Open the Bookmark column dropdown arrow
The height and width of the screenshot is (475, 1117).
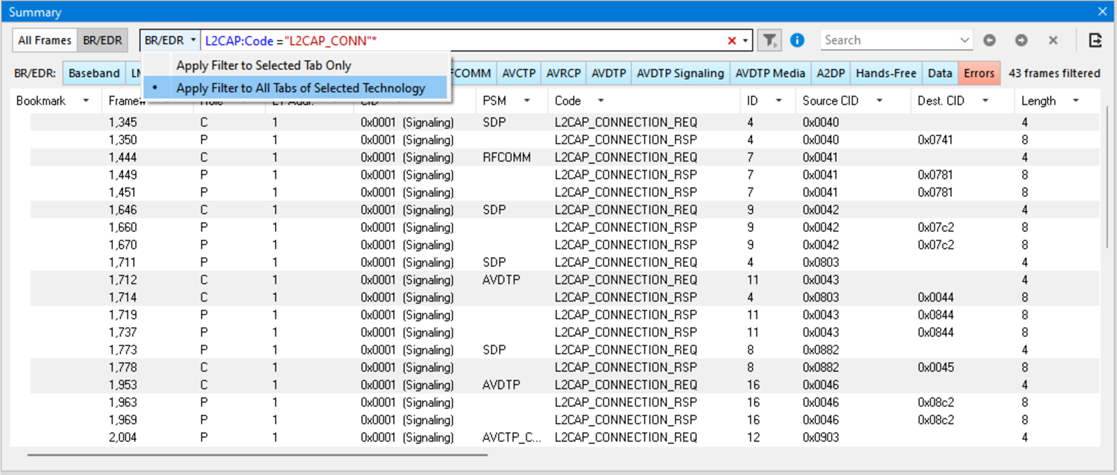tap(86, 101)
